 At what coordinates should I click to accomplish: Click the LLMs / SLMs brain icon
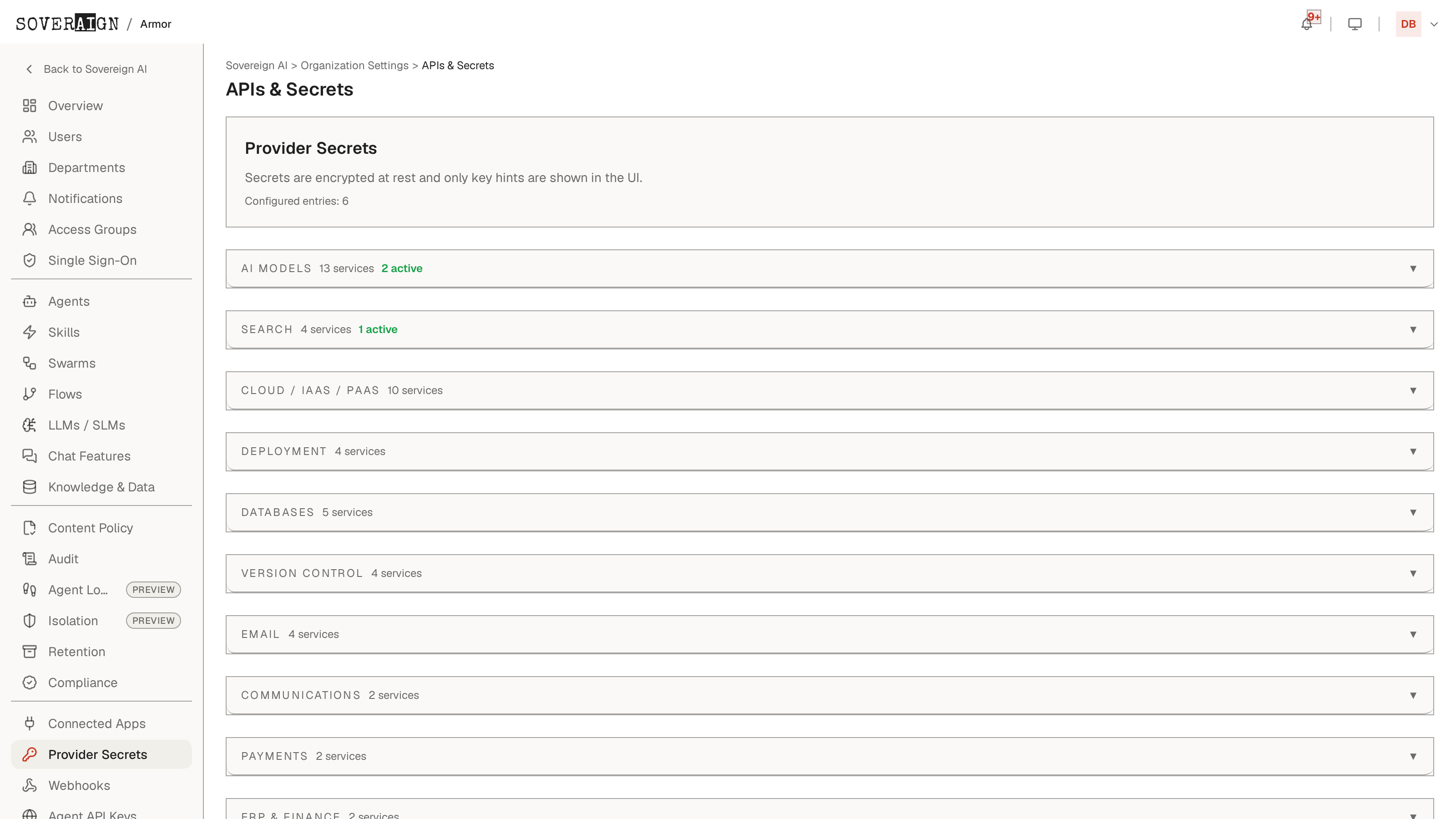tap(30, 425)
